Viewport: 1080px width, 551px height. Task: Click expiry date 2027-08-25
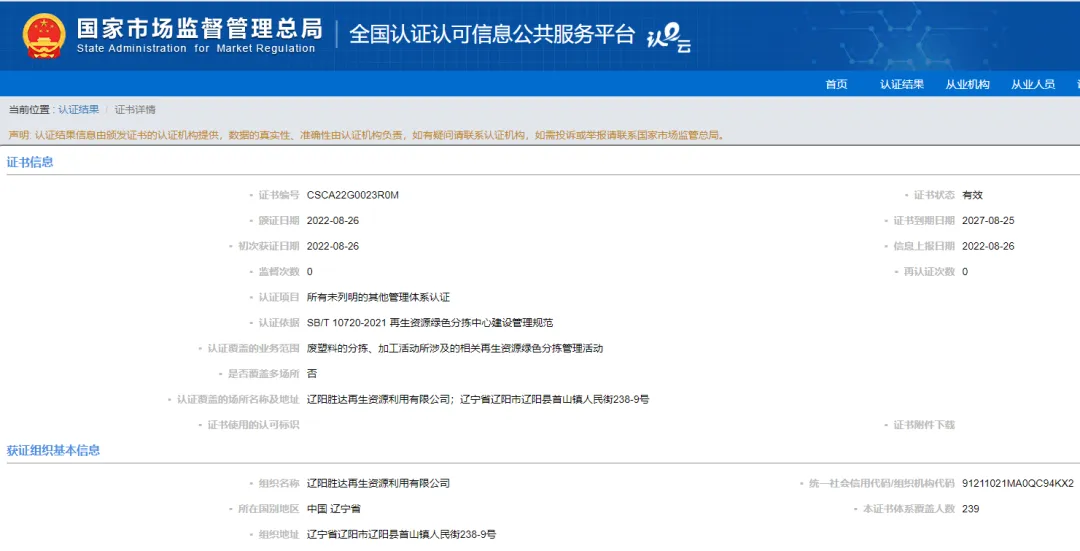tap(988, 220)
